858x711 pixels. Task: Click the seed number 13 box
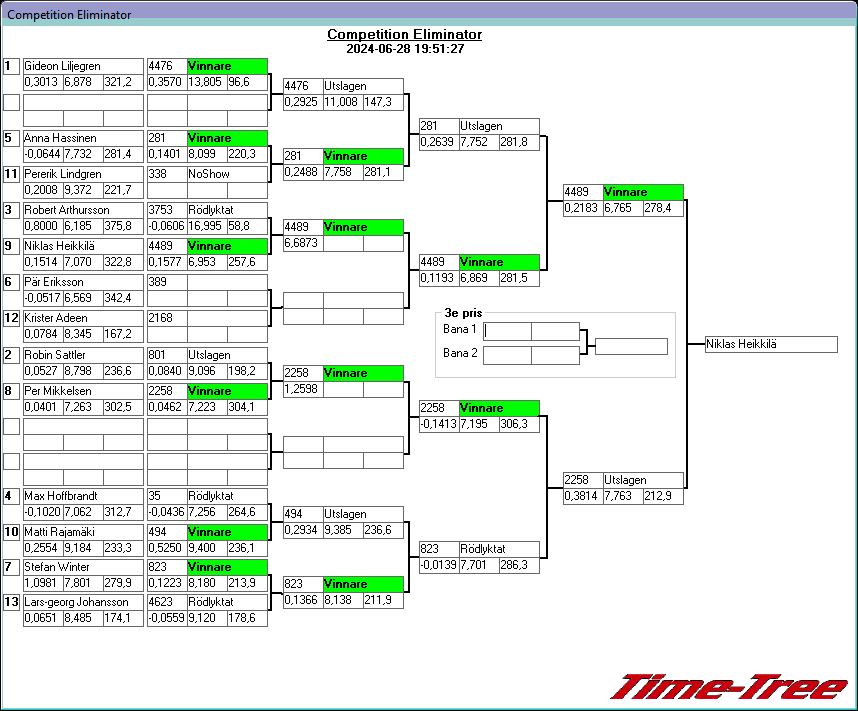(x=11, y=602)
